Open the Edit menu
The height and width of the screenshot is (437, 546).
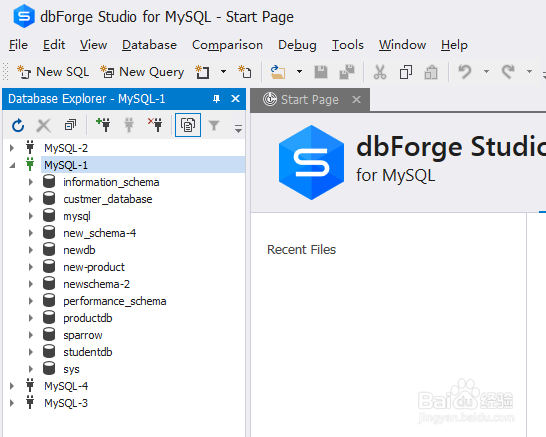tap(54, 45)
